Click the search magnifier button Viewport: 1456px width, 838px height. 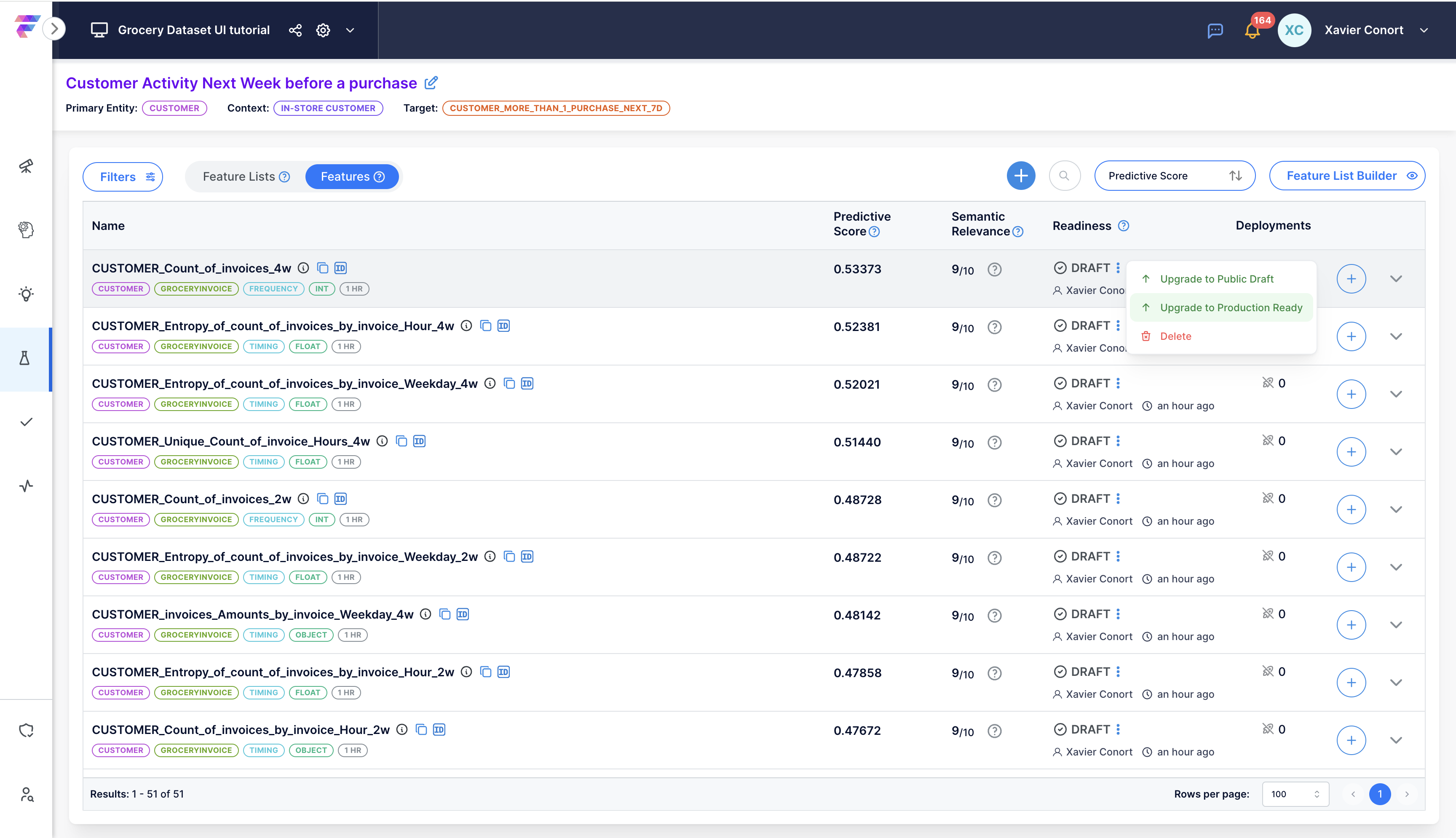point(1065,176)
